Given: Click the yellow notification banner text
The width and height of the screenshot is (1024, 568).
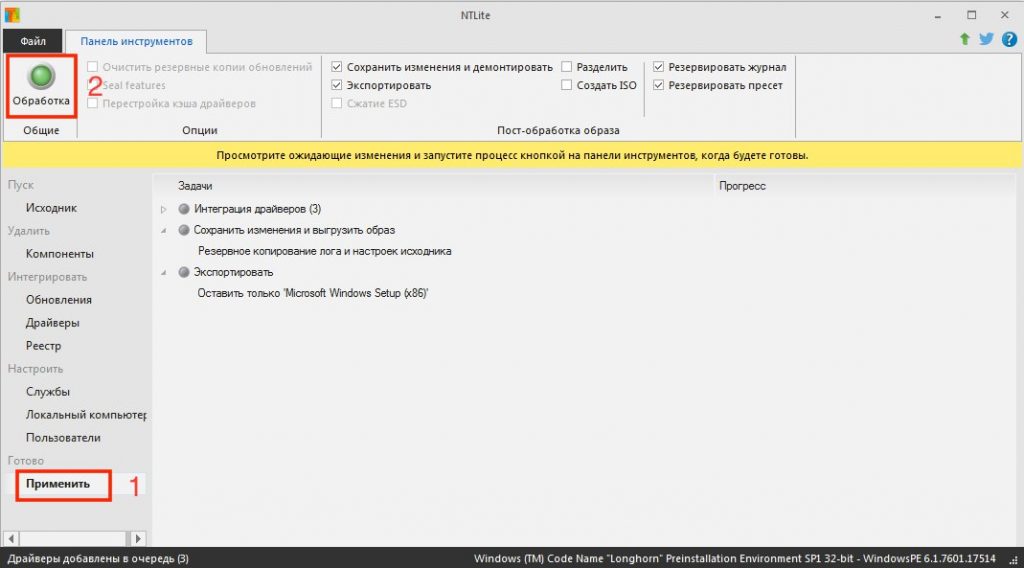Looking at the screenshot, I should 512,155.
